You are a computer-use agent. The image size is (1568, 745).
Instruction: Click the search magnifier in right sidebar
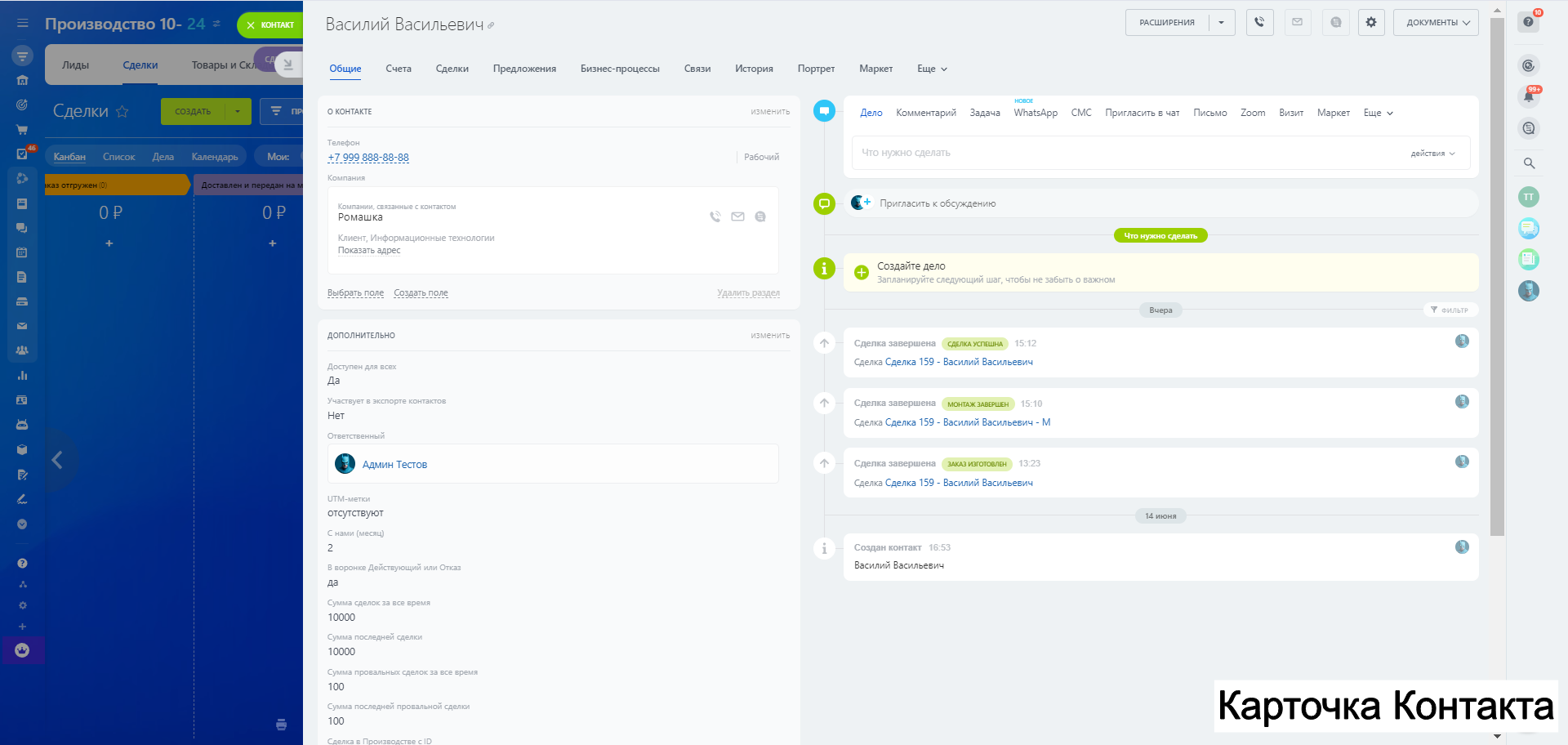coord(1529,163)
